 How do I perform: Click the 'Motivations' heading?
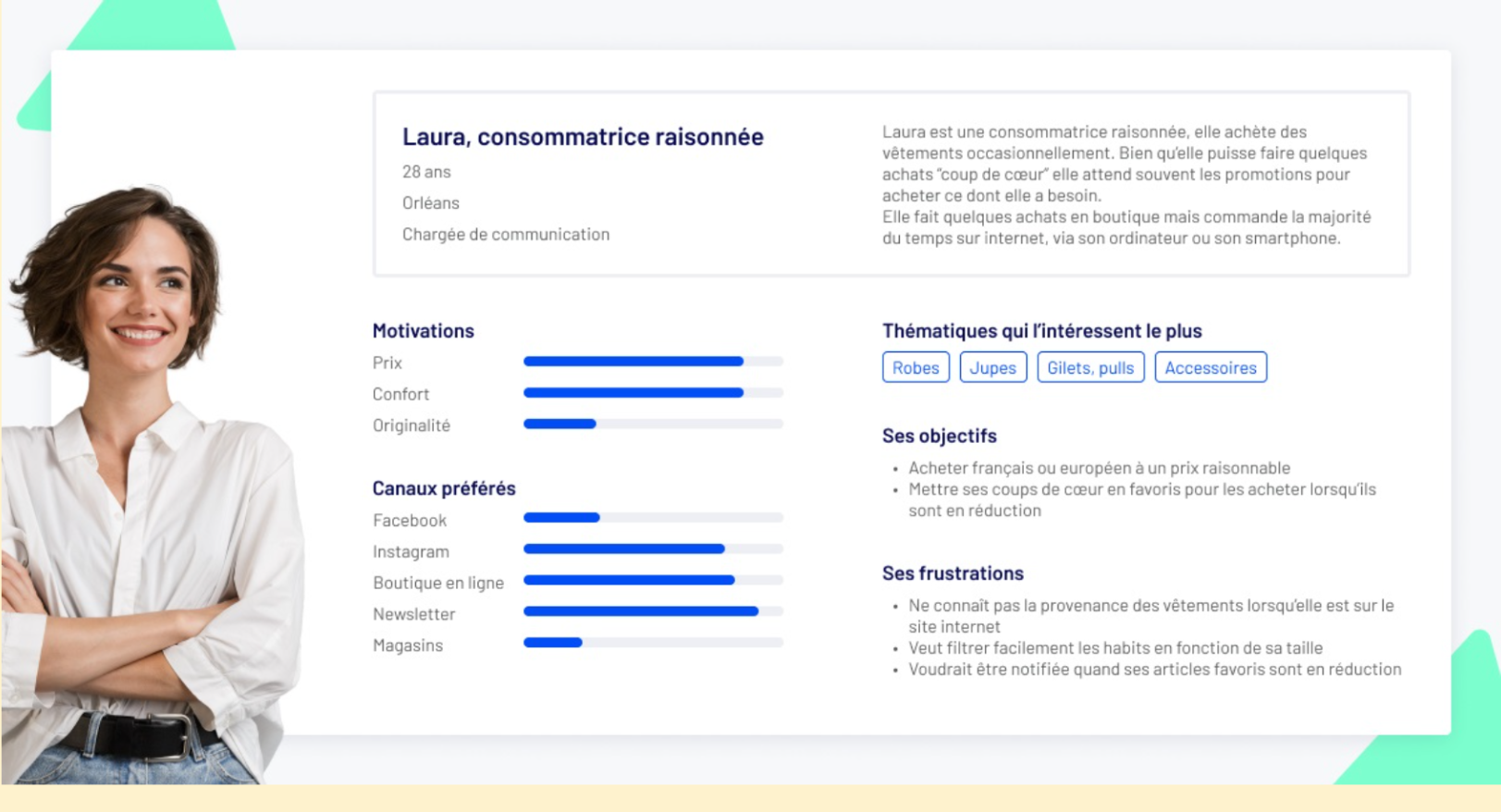[423, 331]
